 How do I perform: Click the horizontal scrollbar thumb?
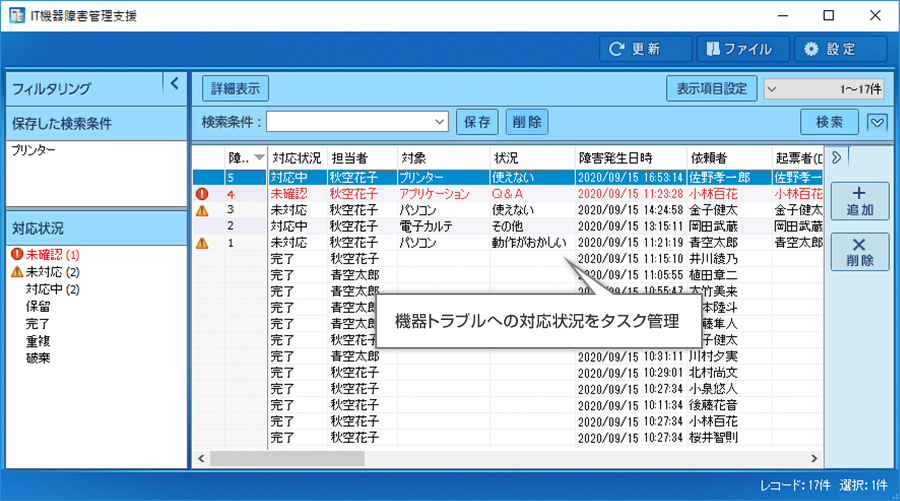pyautogui.click(x=287, y=459)
